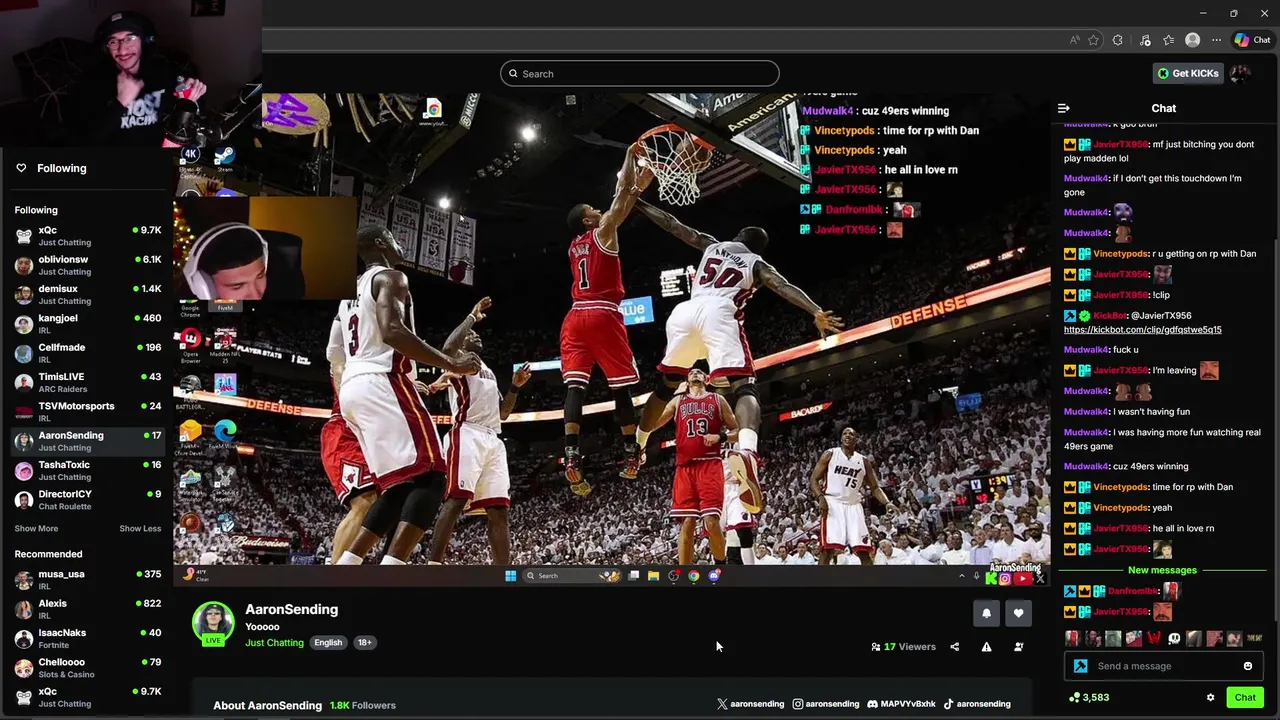Open the browser profile avatar
This screenshot has width=1280, height=720.
(1192, 40)
